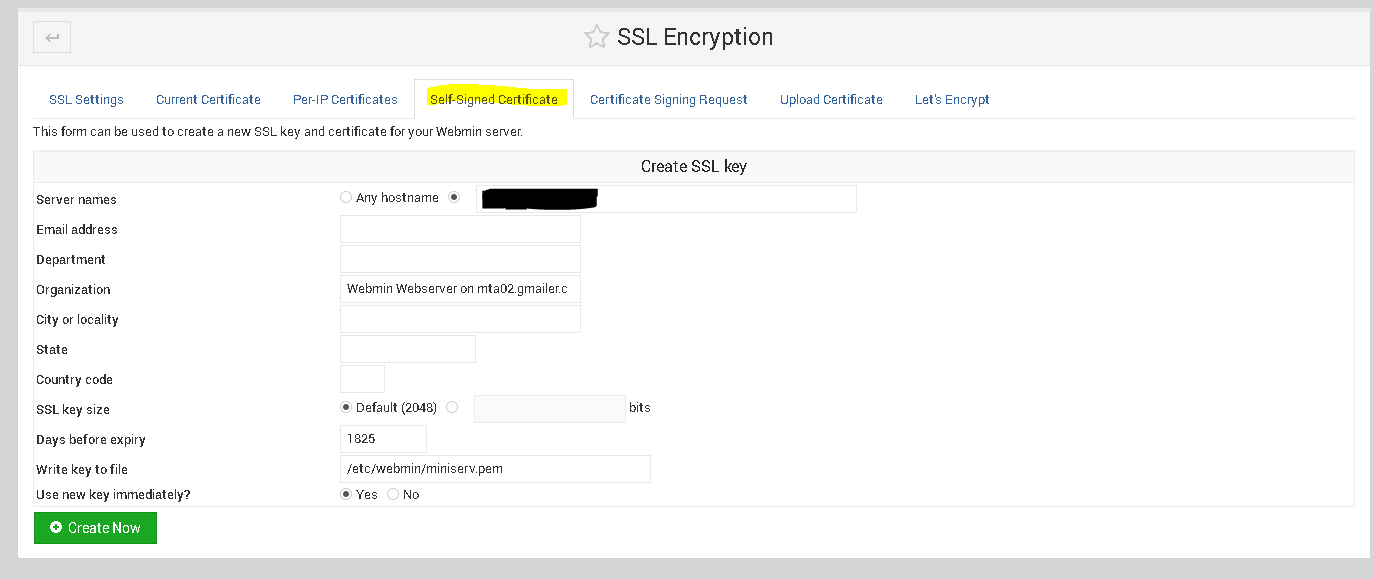The image size is (1374, 579).
Task: Switch to the Let's Encrypt tab
Action: click(952, 99)
